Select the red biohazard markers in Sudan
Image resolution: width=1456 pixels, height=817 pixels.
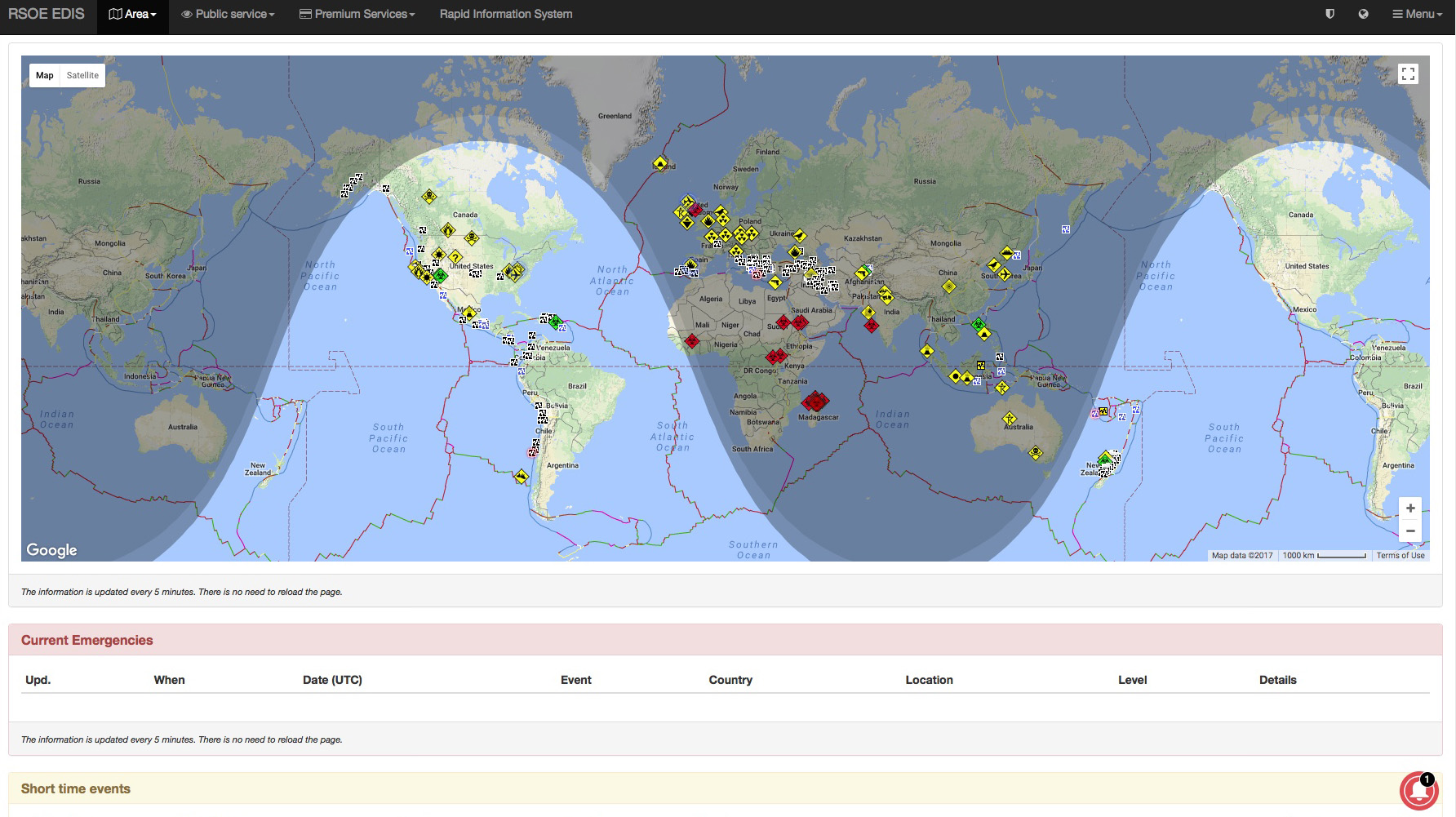[792, 322]
